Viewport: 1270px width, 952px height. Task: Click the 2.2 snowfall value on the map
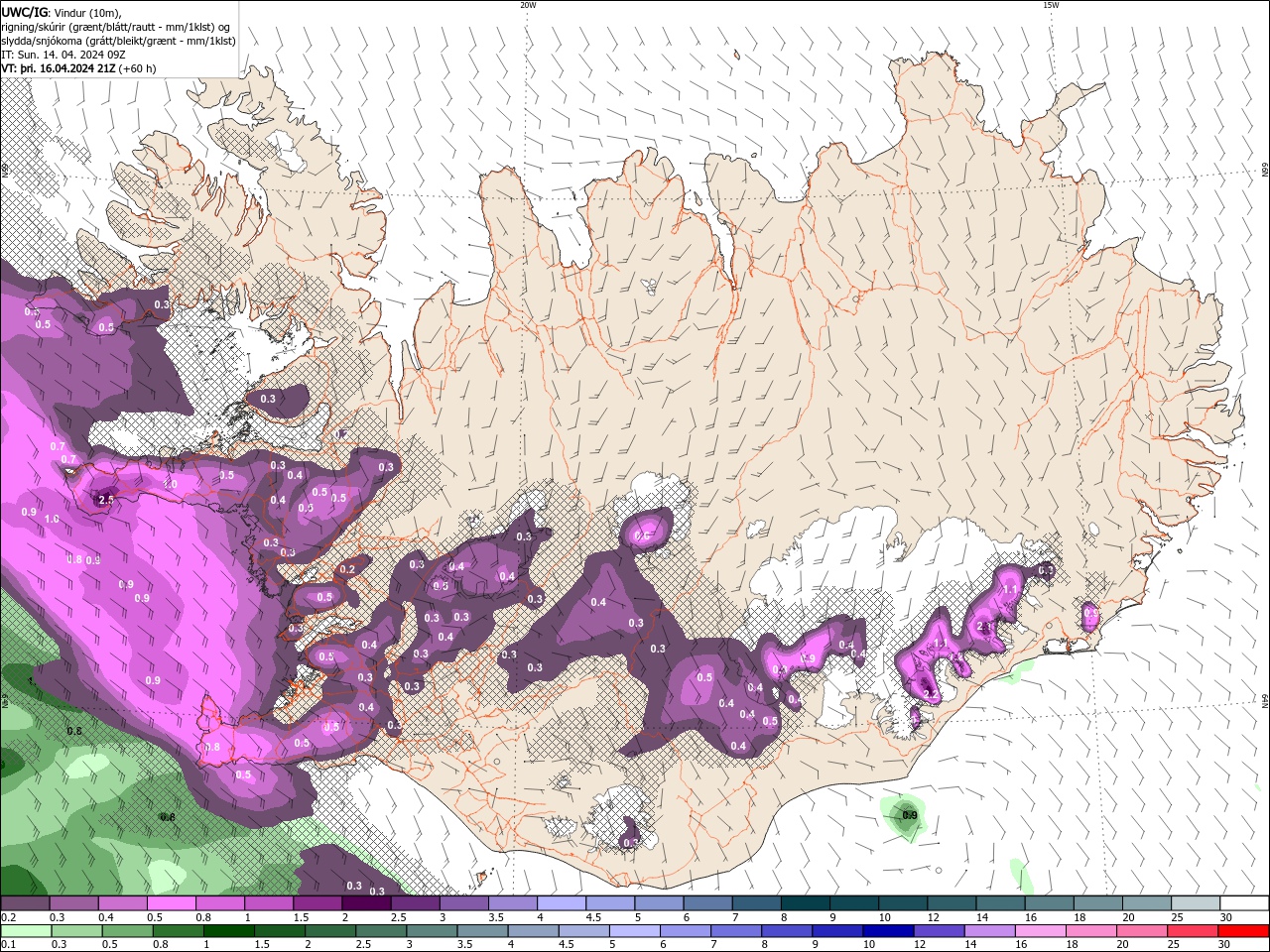coord(932,694)
